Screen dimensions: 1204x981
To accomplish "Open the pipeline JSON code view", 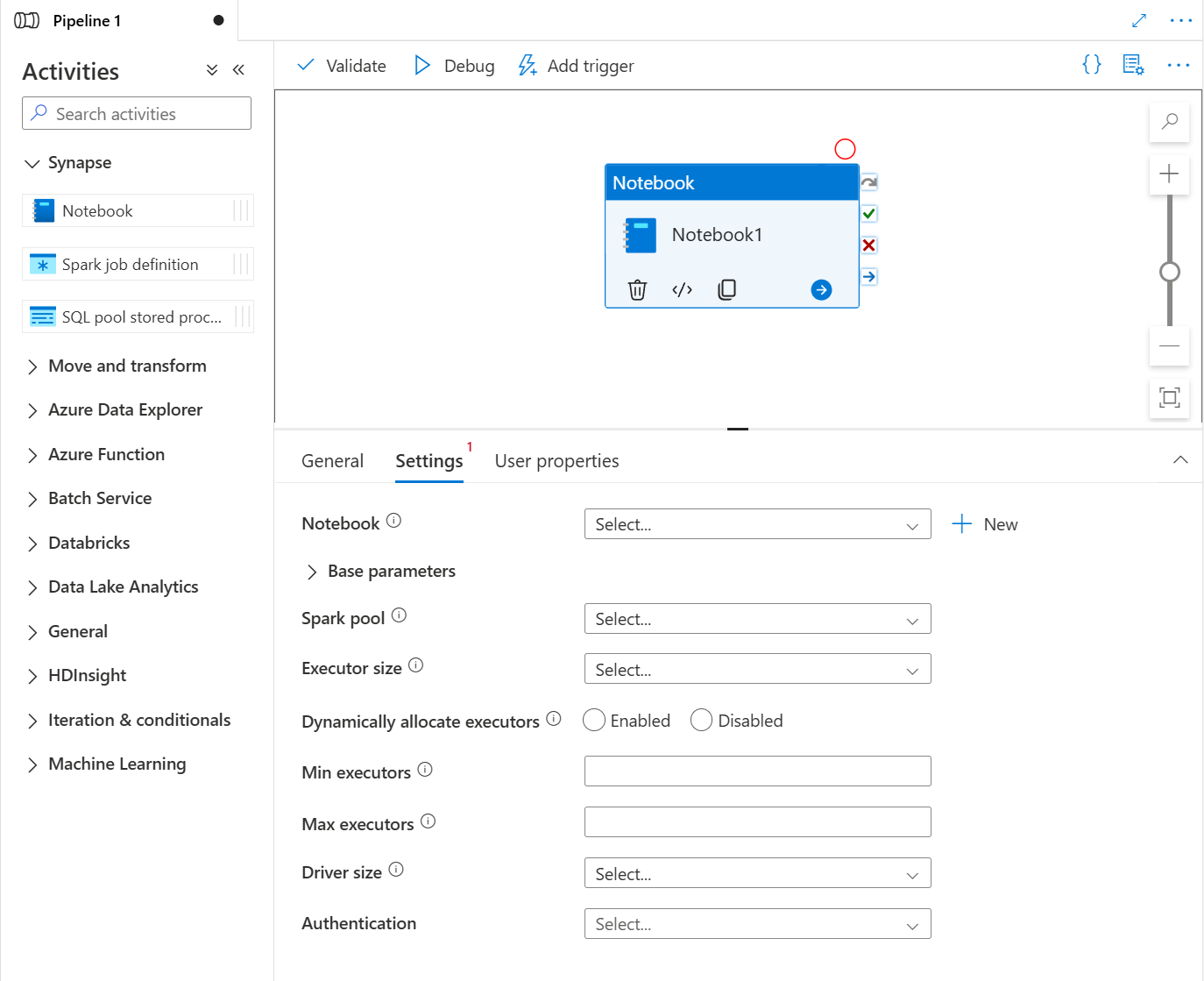I will pyautogui.click(x=1091, y=64).
